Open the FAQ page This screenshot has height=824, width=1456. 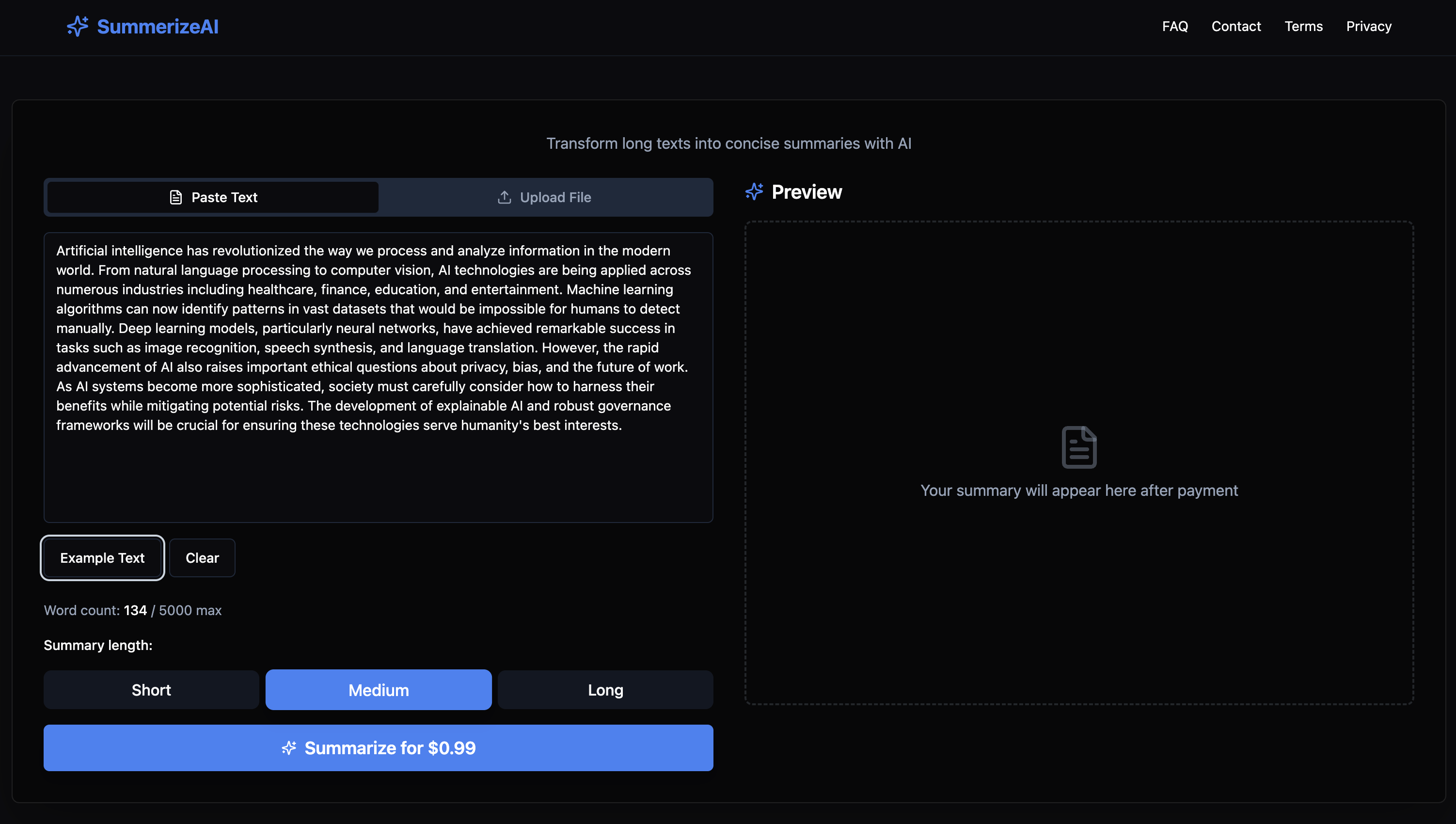[x=1175, y=27]
